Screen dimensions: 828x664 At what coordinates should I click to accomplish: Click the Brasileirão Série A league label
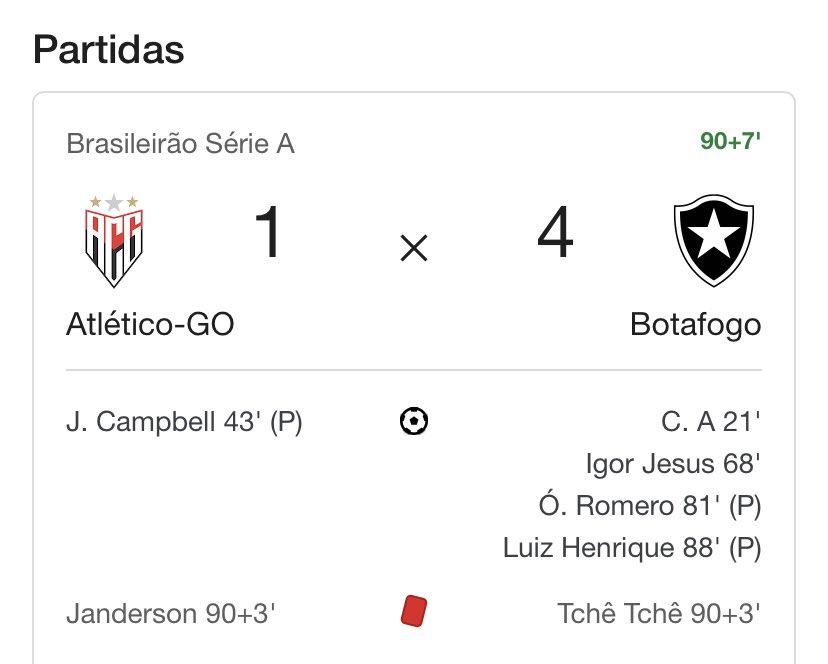tap(180, 144)
